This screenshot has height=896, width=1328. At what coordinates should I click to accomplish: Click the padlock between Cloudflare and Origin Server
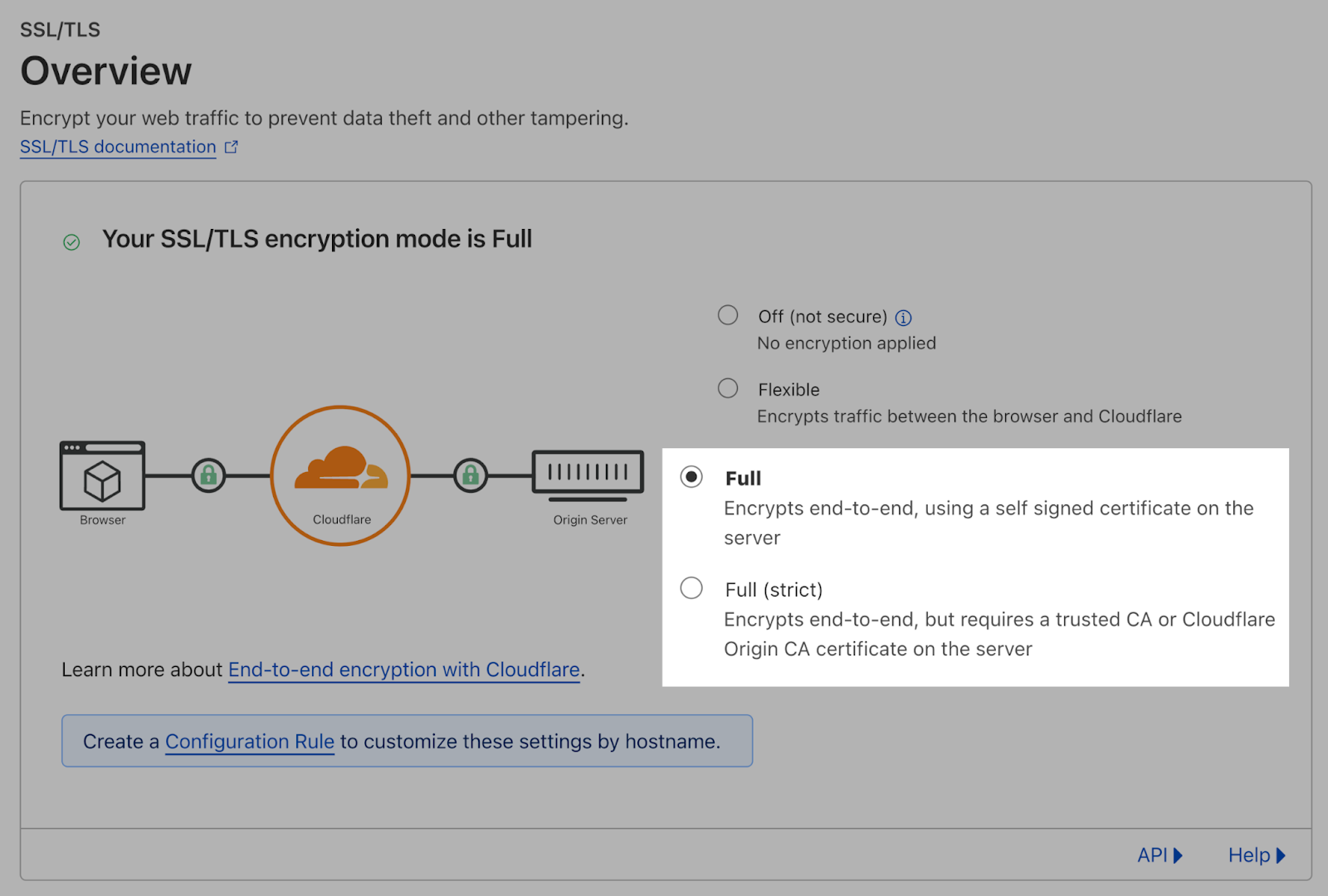point(471,476)
